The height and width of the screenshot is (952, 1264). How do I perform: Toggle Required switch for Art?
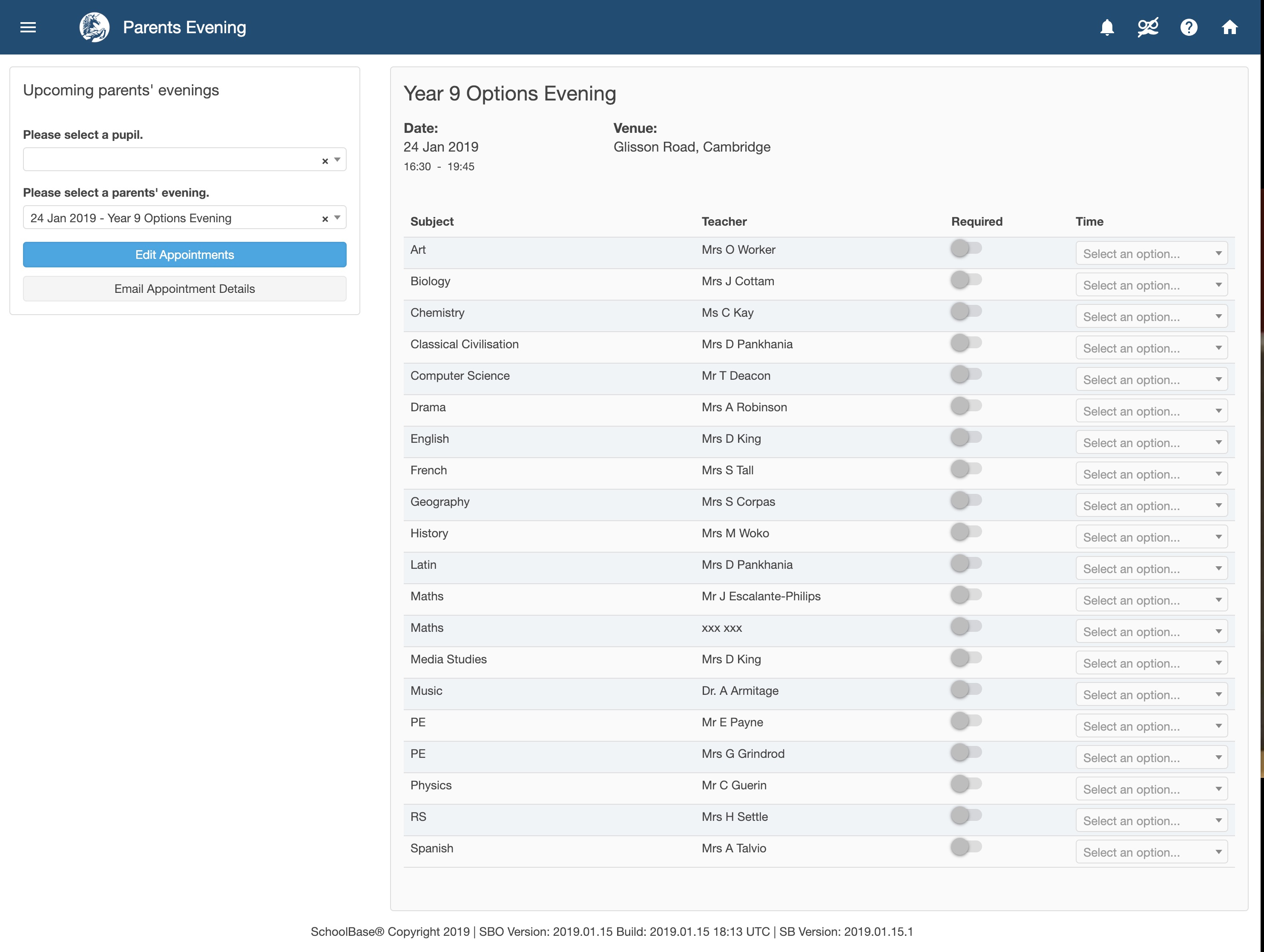[x=966, y=248]
